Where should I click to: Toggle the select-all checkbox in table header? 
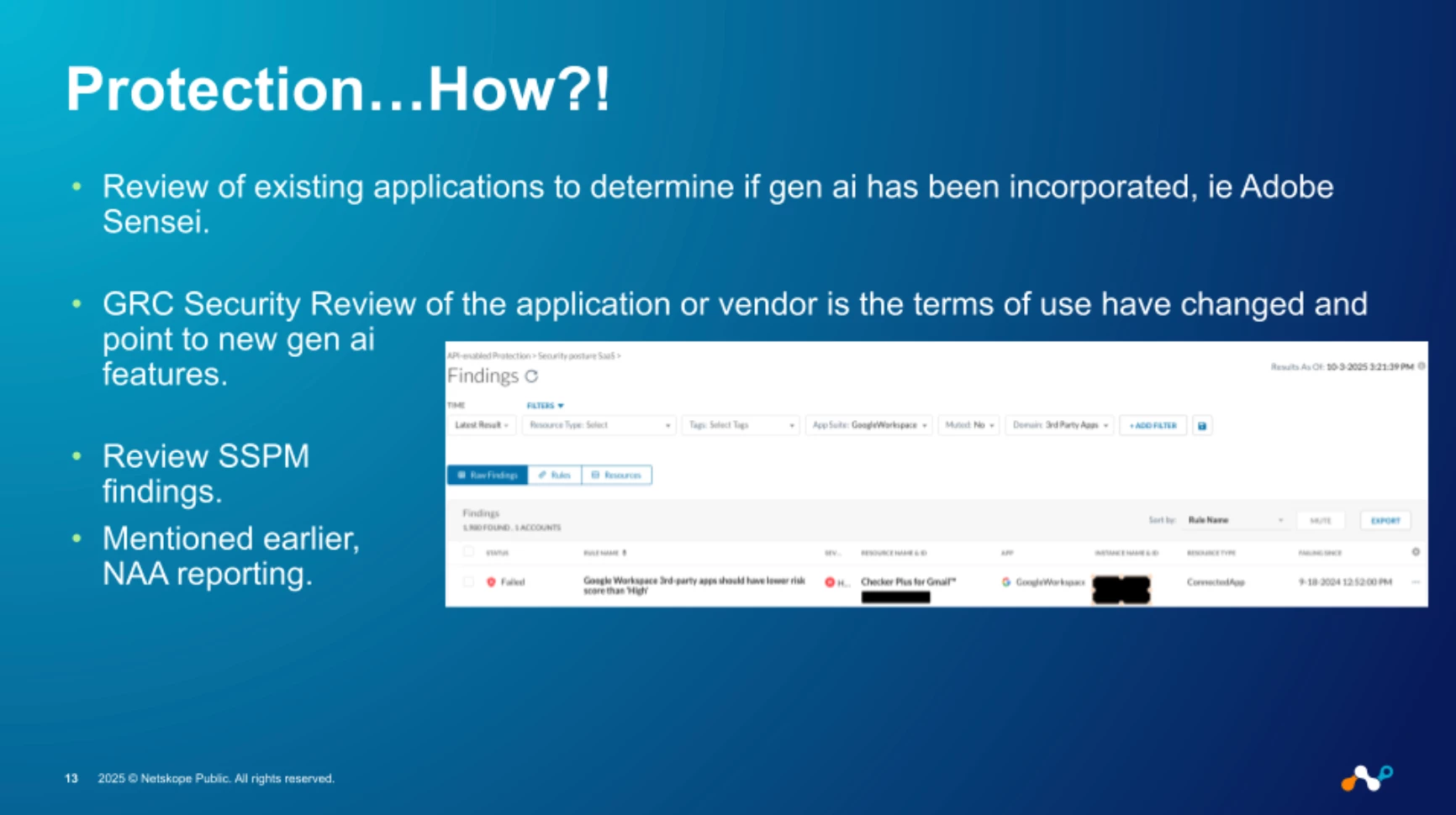coord(468,552)
